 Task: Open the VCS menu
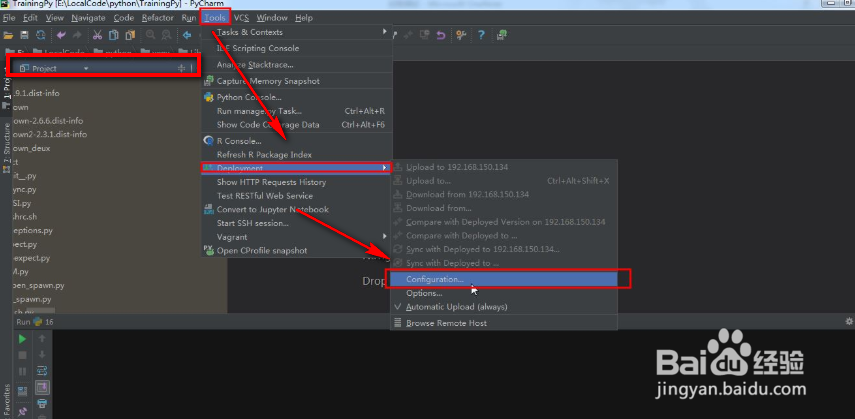[242, 18]
